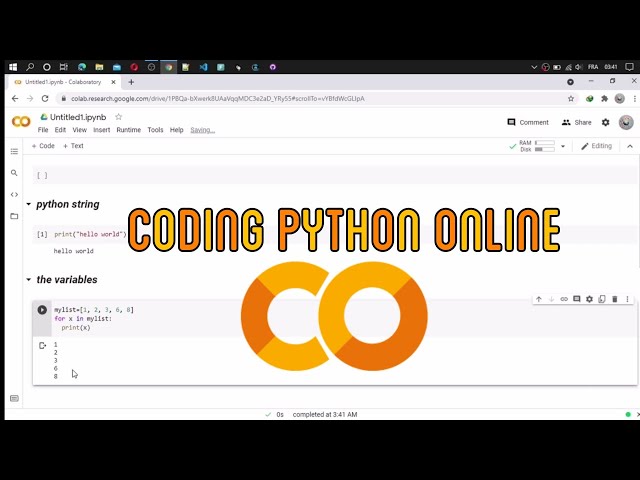Open the Tools menu
The image size is (640, 480).
(155, 130)
